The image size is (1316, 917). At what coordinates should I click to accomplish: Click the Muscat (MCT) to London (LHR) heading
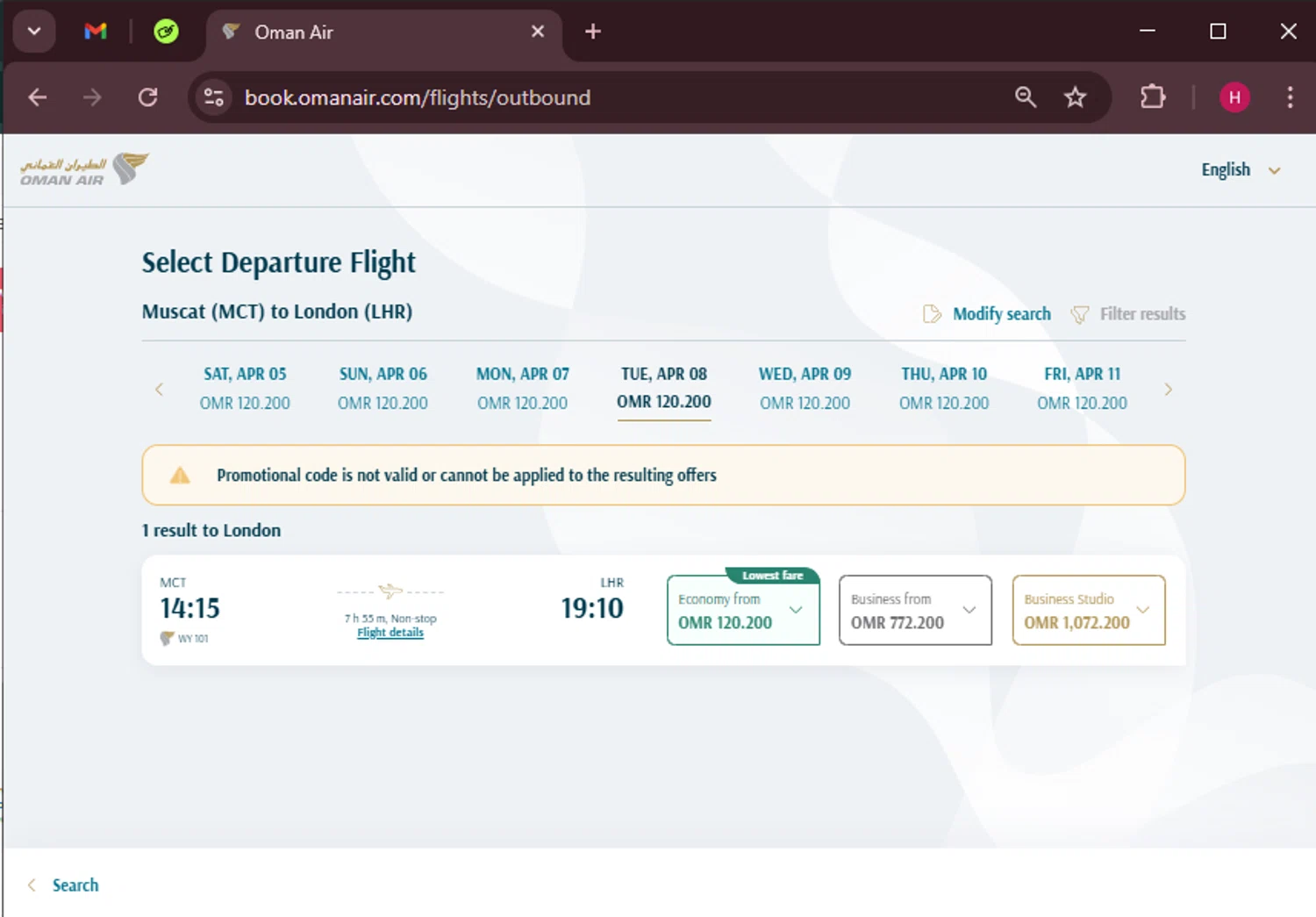(277, 312)
